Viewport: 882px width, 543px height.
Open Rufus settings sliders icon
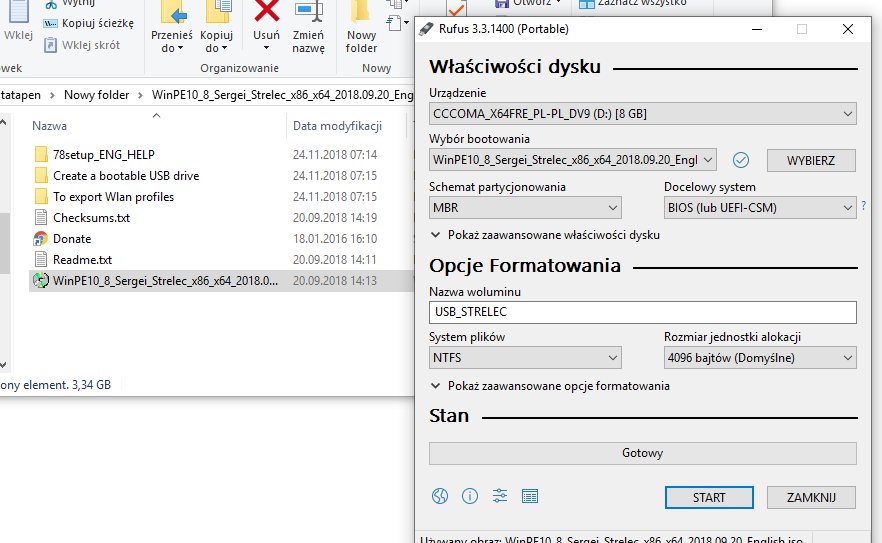[500, 496]
